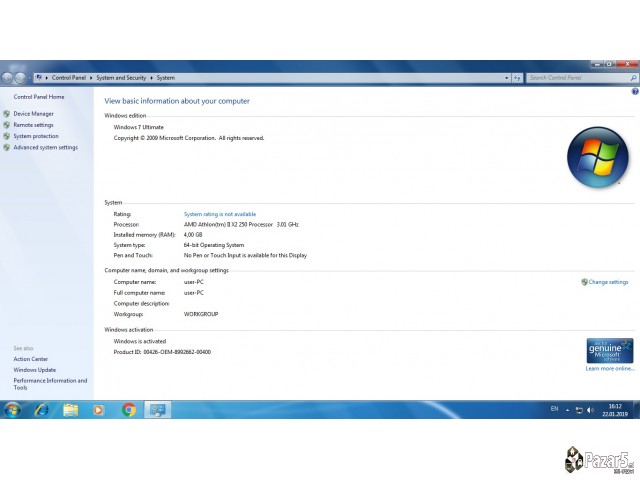The image size is (640, 480).
Task: Go to Control Panel Home
Action: [39, 97]
